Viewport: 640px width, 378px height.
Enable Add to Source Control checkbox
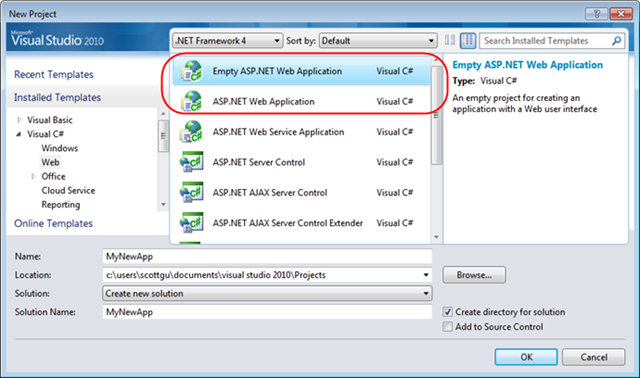448,327
